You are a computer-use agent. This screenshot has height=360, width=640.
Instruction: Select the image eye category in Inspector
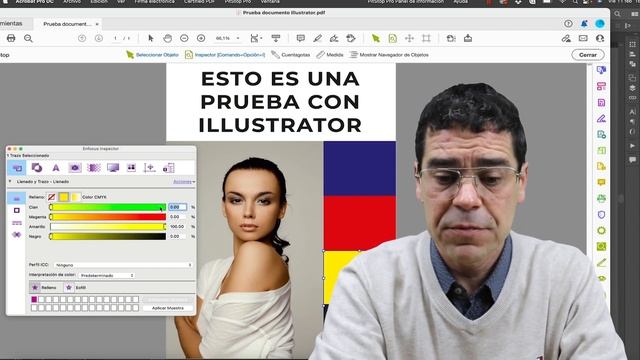tap(75, 168)
